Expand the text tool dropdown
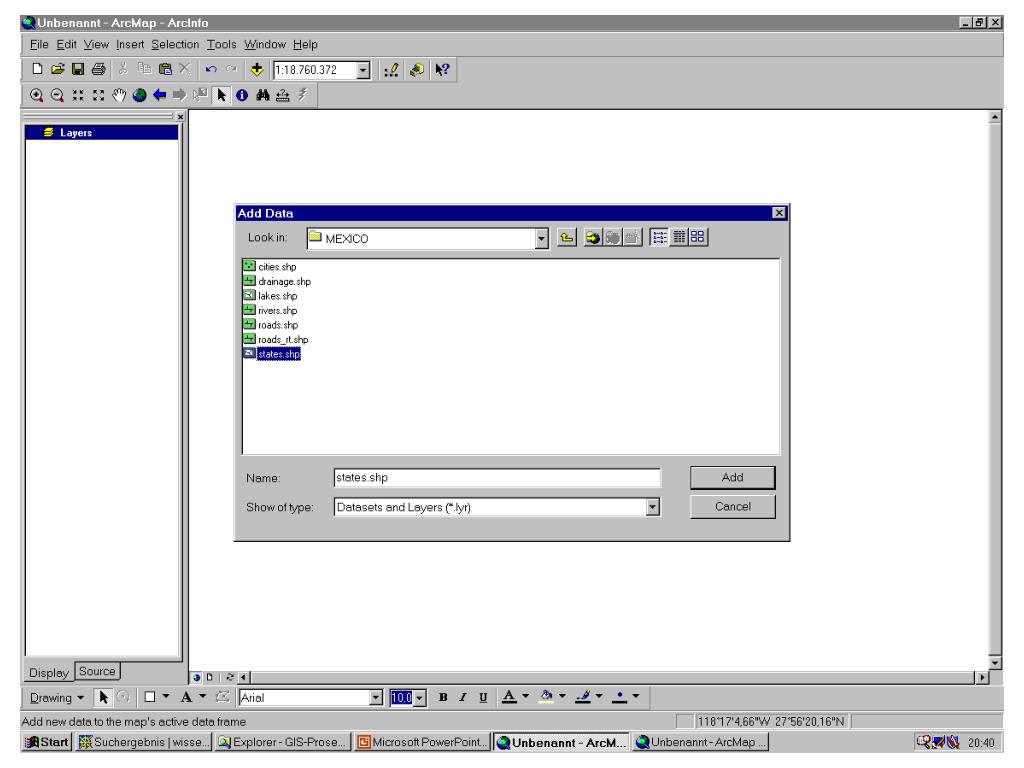 pyautogui.click(x=202, y=697)
